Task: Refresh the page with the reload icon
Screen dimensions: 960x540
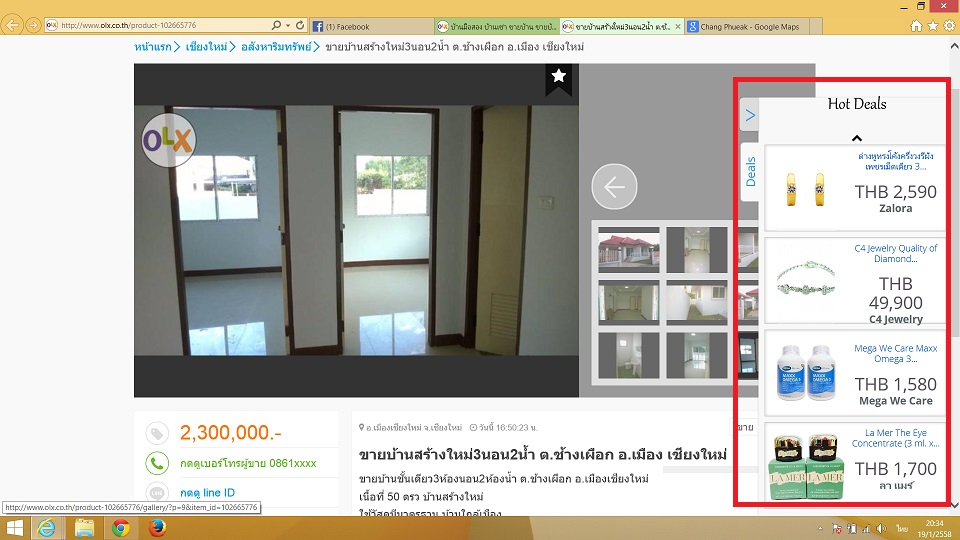Action: [300, 25]
